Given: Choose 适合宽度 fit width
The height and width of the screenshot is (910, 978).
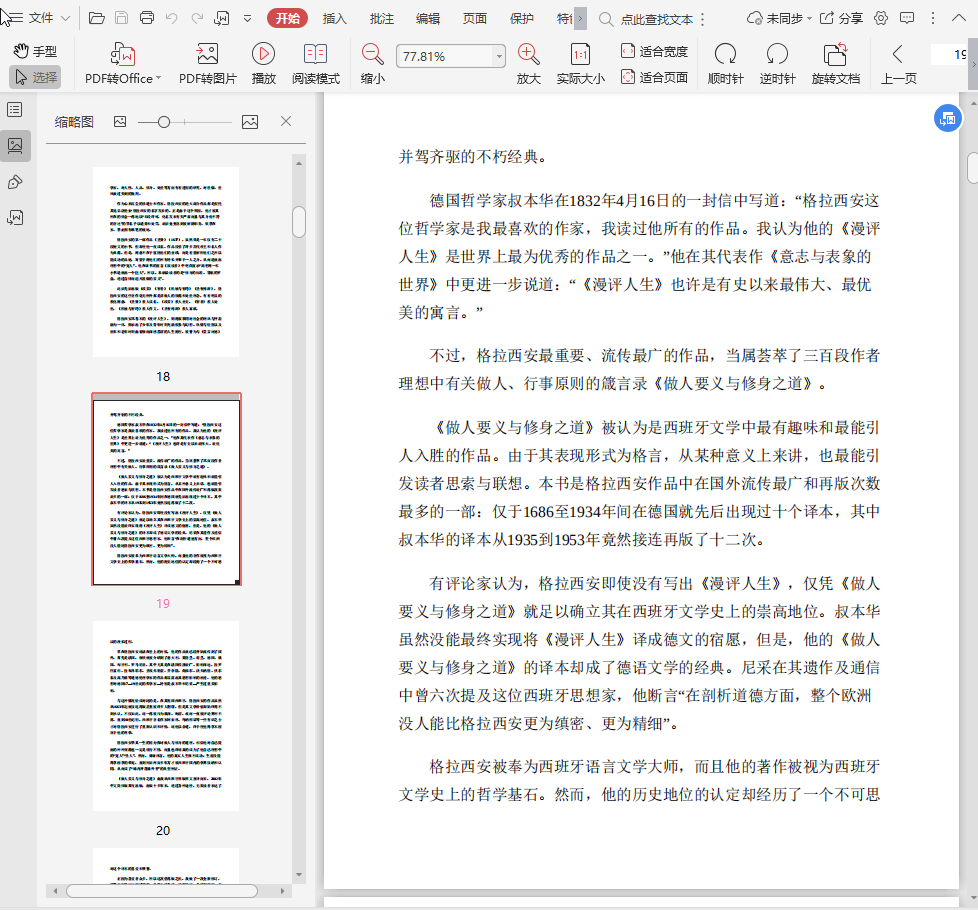Looking at the screenshot, I should (654, 51).
